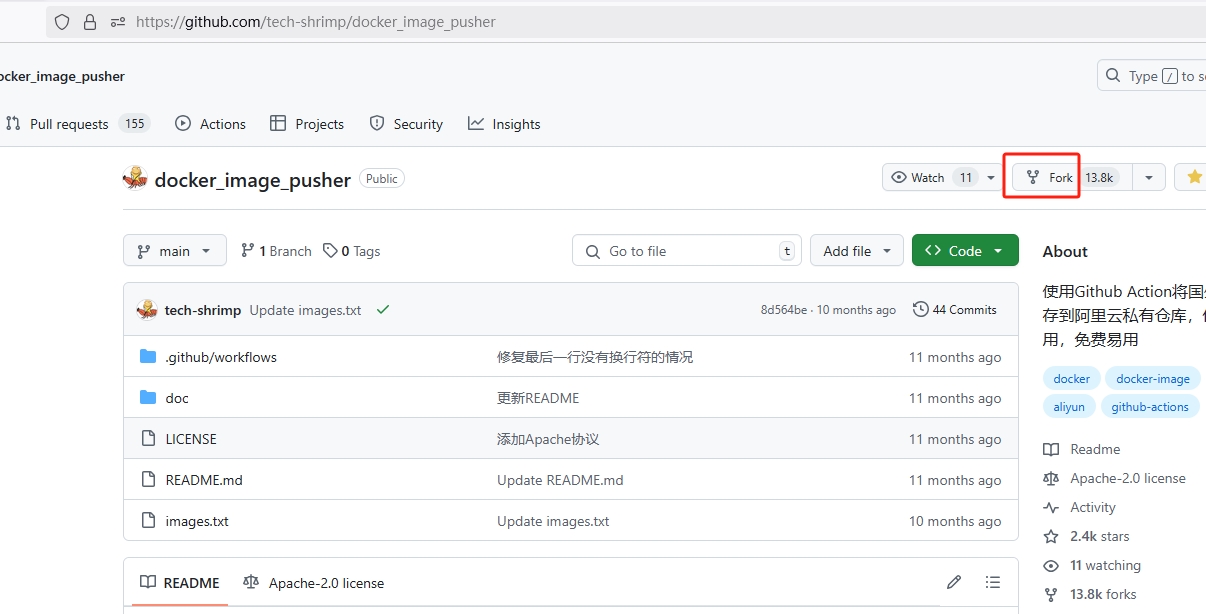Open the Fork options dropdown arrow
The image size is (1206, 614).
click(x=1148, y=178)
